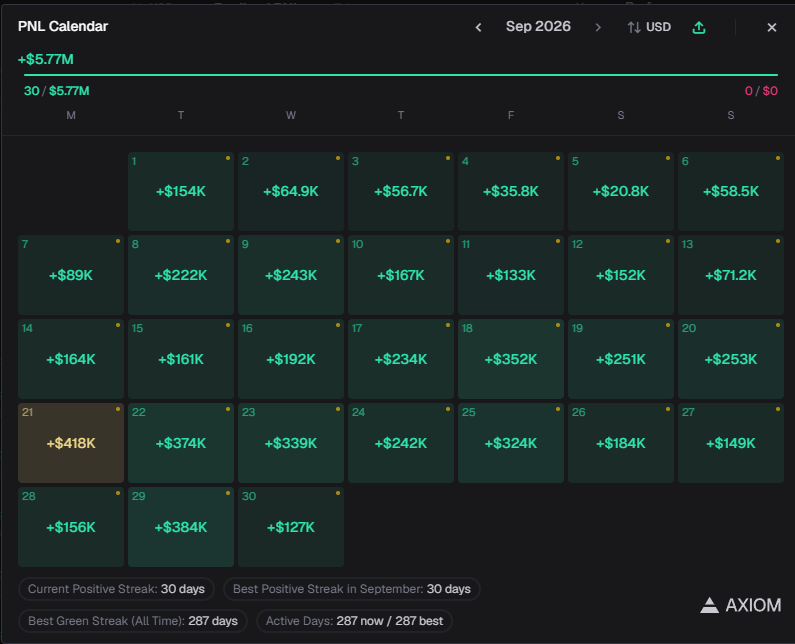Select day 30 cell showing +$127K
The width and height of the screenshot is (795, 644).
coord(291,527)
